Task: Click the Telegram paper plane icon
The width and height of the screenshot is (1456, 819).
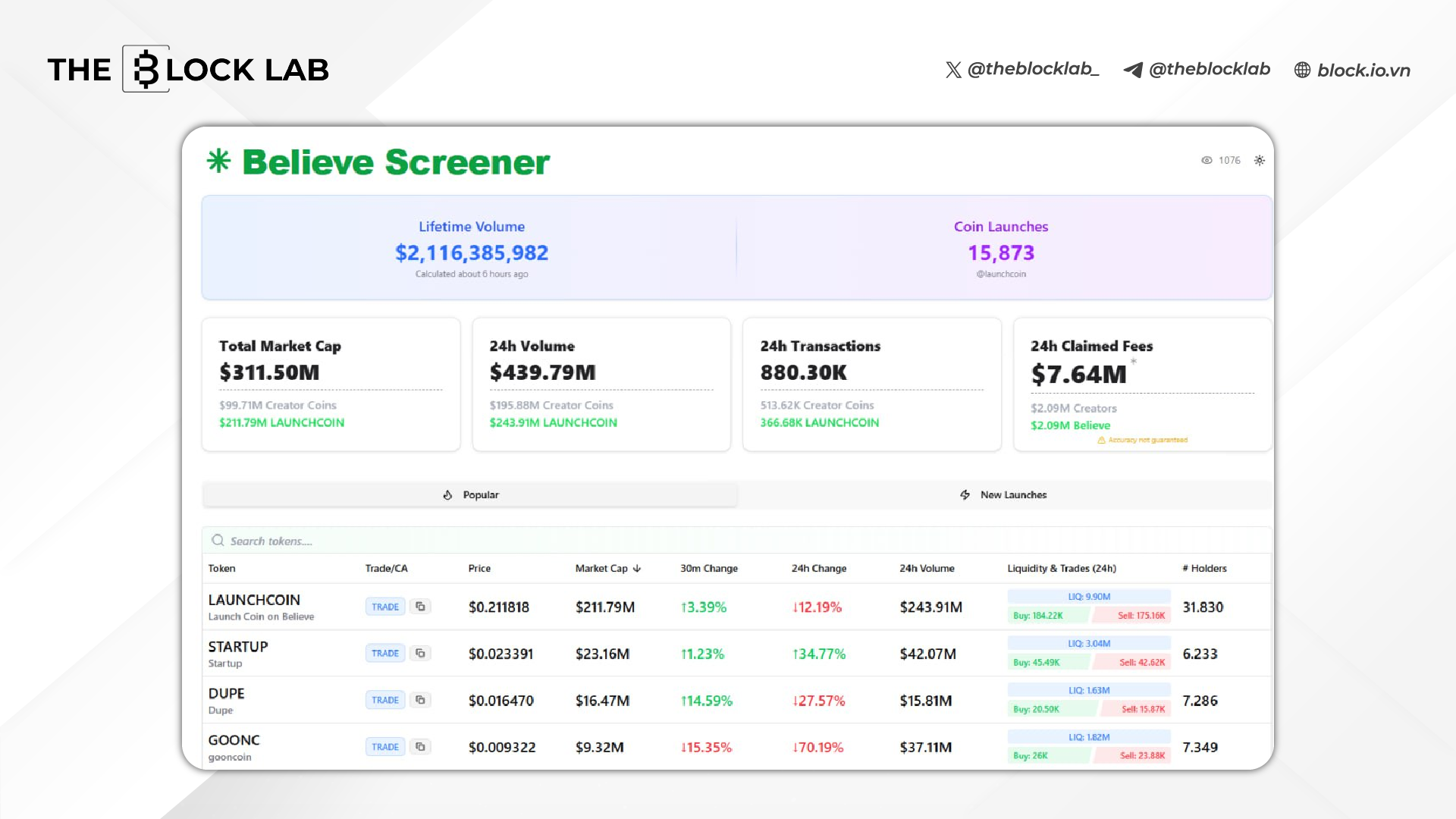Action: 1133,70
